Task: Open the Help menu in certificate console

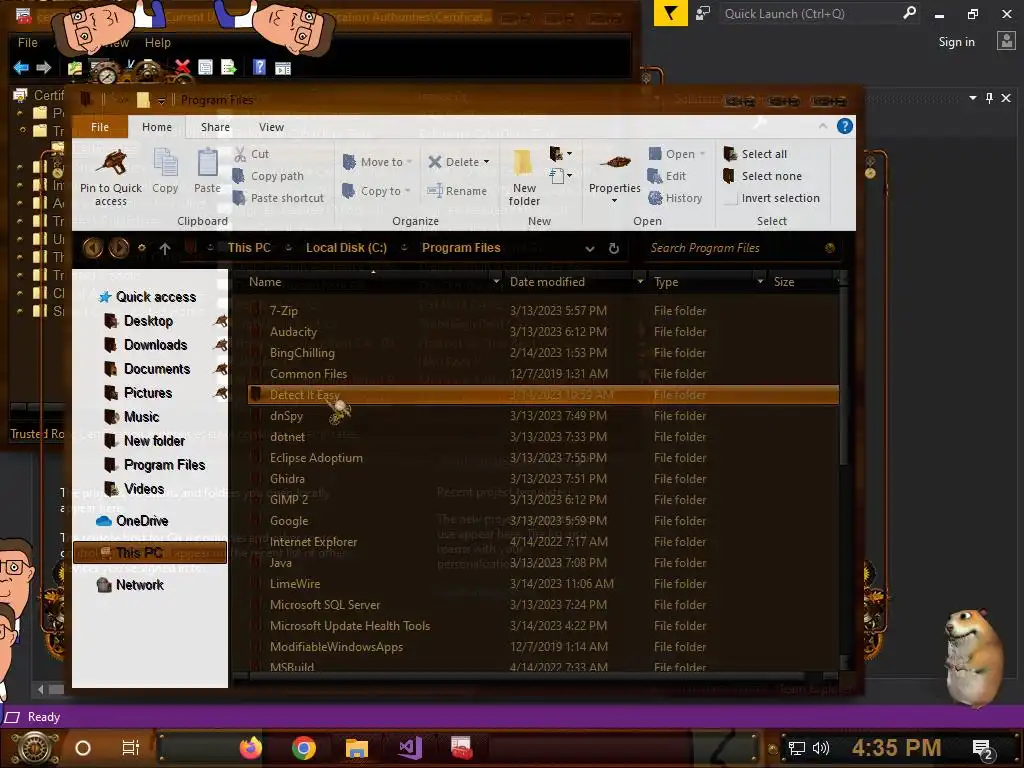Action: 157,42
